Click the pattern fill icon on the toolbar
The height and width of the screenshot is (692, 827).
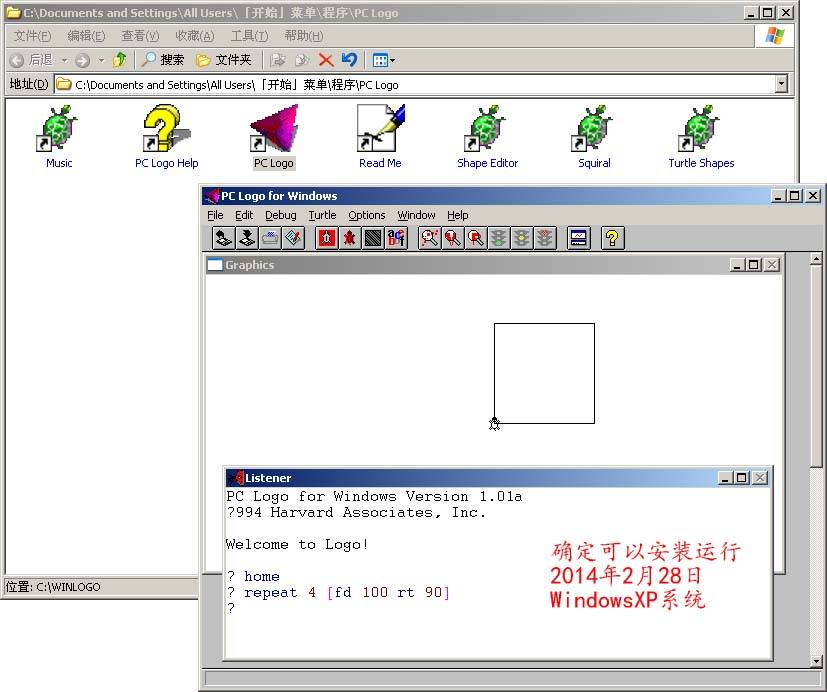click(x=374, y=238)
